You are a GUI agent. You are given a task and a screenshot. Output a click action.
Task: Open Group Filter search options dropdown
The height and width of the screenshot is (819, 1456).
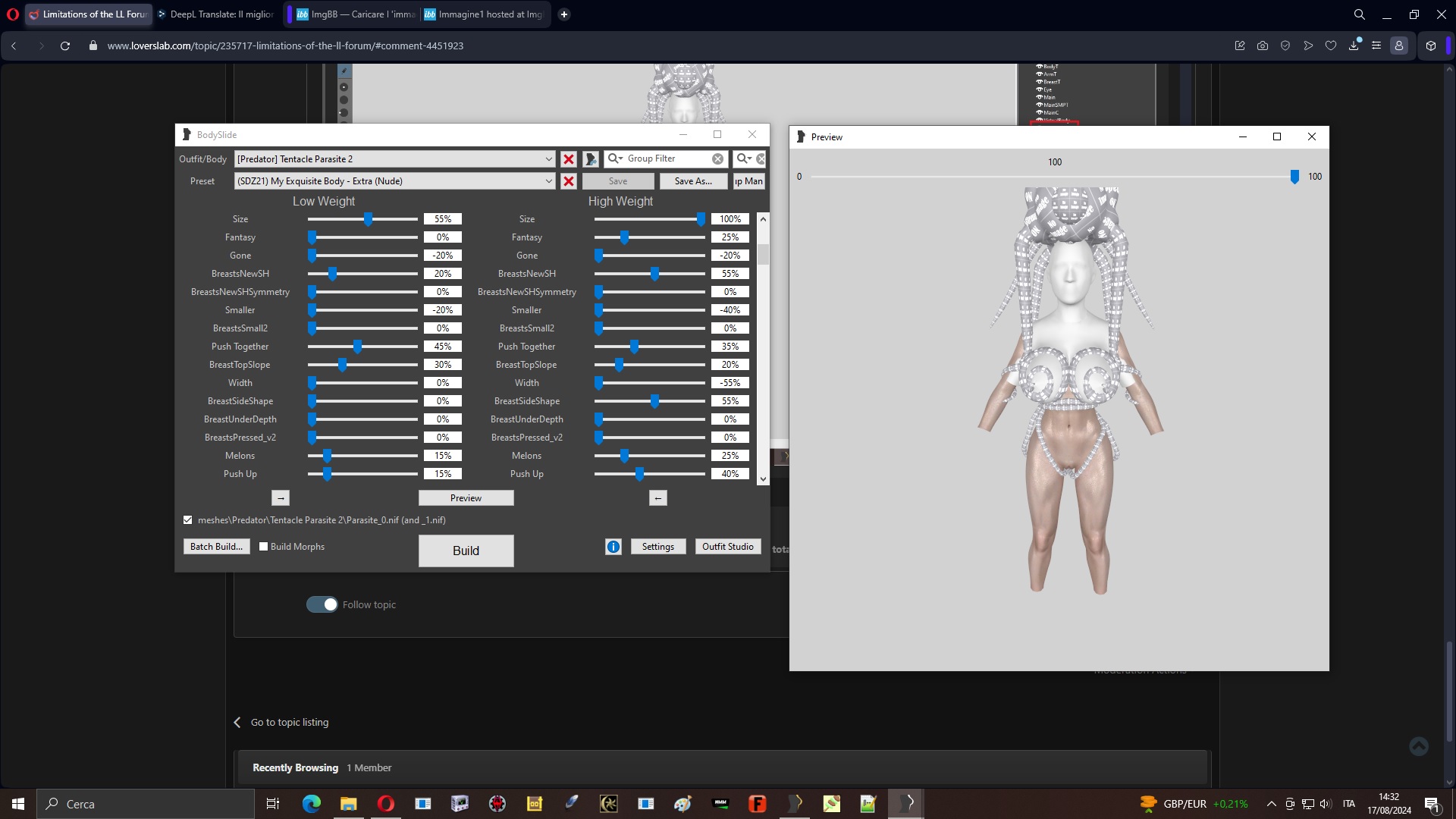pos(616,158)
